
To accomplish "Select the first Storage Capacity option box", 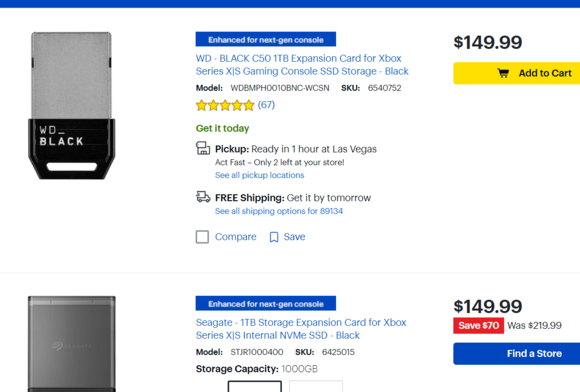I will click(x=254, y=386).
